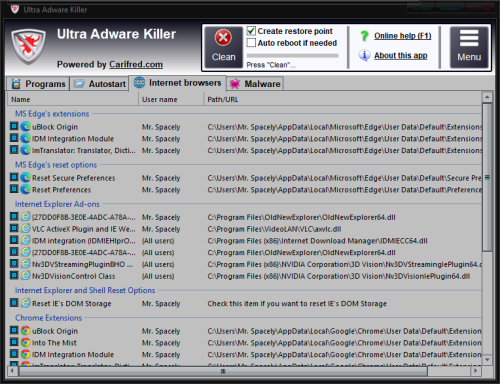Click the horizontal scrollbar right arrow

click(x=476, y=370)
